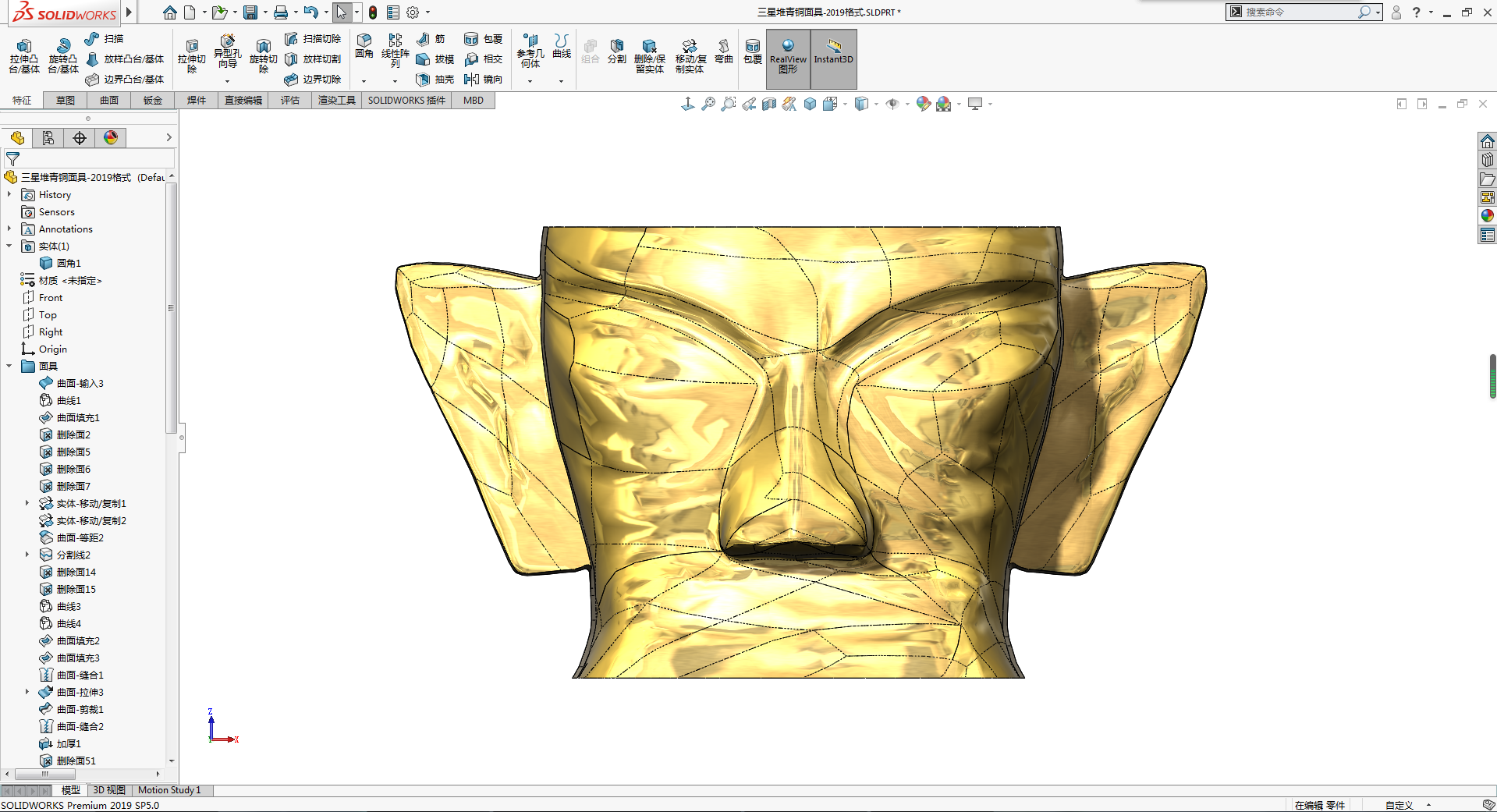Click the 镜向 mirror tool
This screenshot has height=812, width=1497.
click(x=484, y=79)
